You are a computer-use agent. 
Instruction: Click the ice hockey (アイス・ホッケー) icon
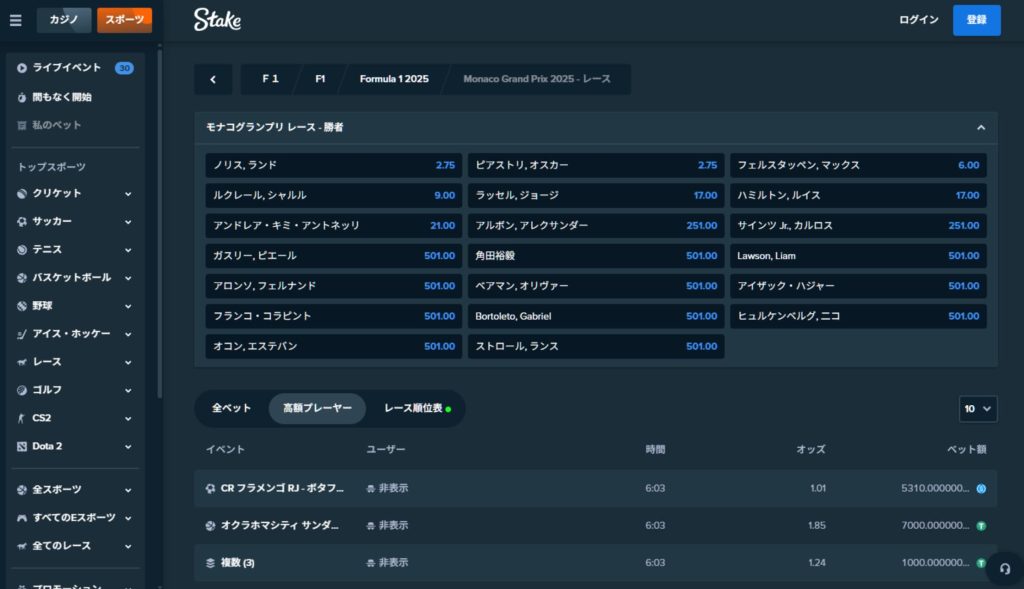[x=22, y=334]
